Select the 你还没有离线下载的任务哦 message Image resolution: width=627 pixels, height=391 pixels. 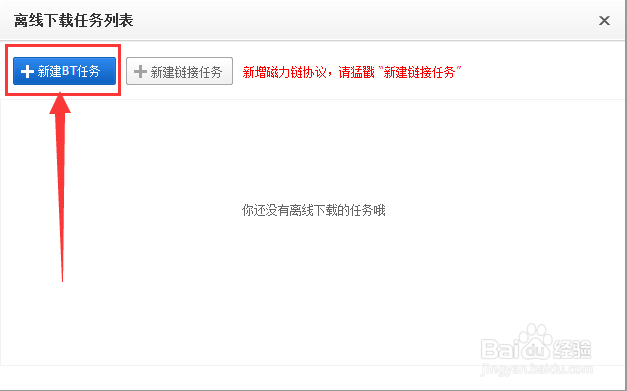pyautogui.click(x=314, y=210)
